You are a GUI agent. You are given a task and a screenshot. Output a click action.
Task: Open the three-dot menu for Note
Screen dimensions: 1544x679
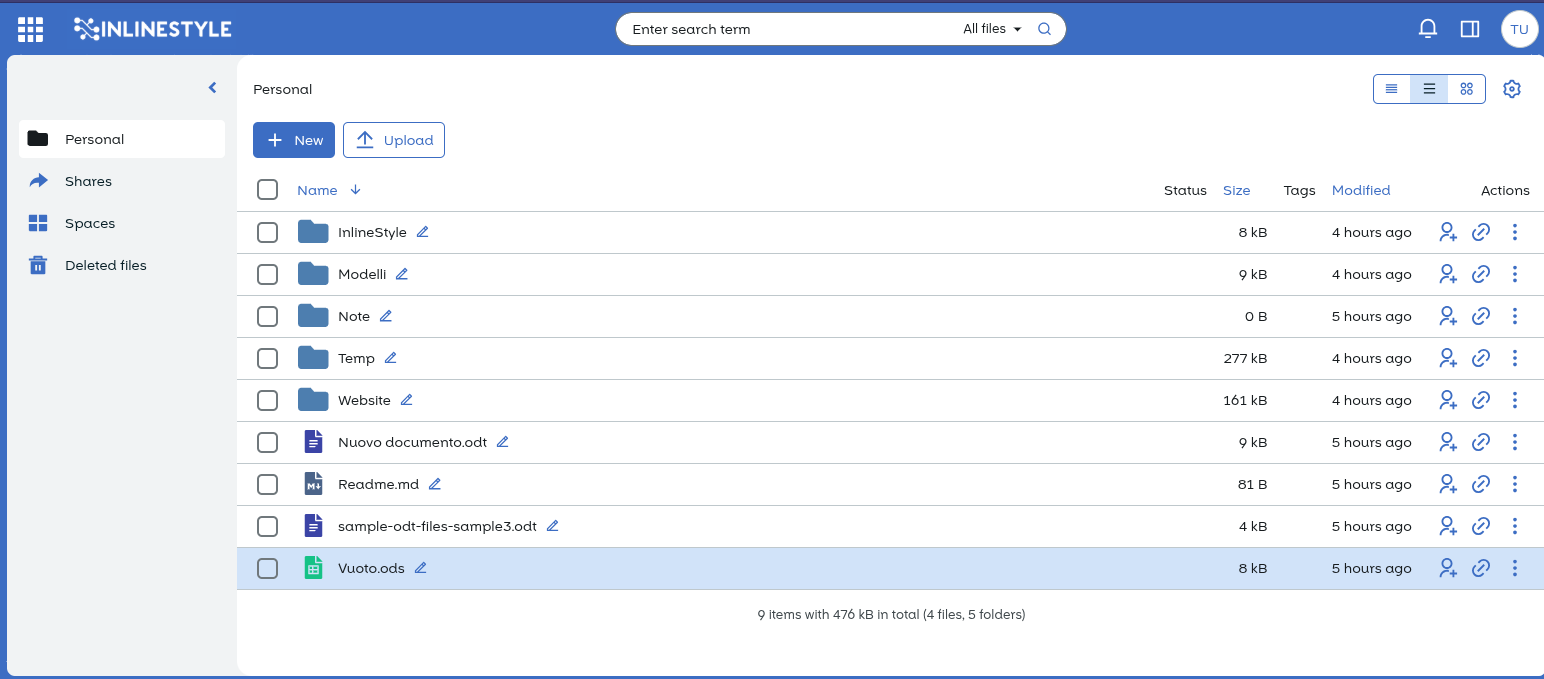click(1514, 316)
